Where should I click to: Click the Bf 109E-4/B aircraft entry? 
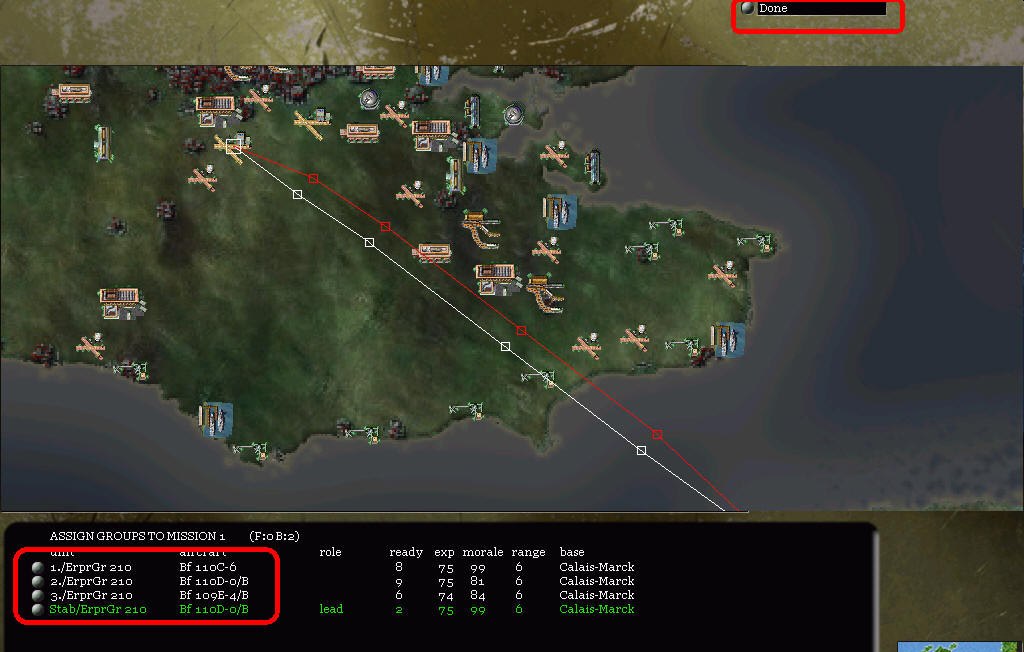point(214,595)
